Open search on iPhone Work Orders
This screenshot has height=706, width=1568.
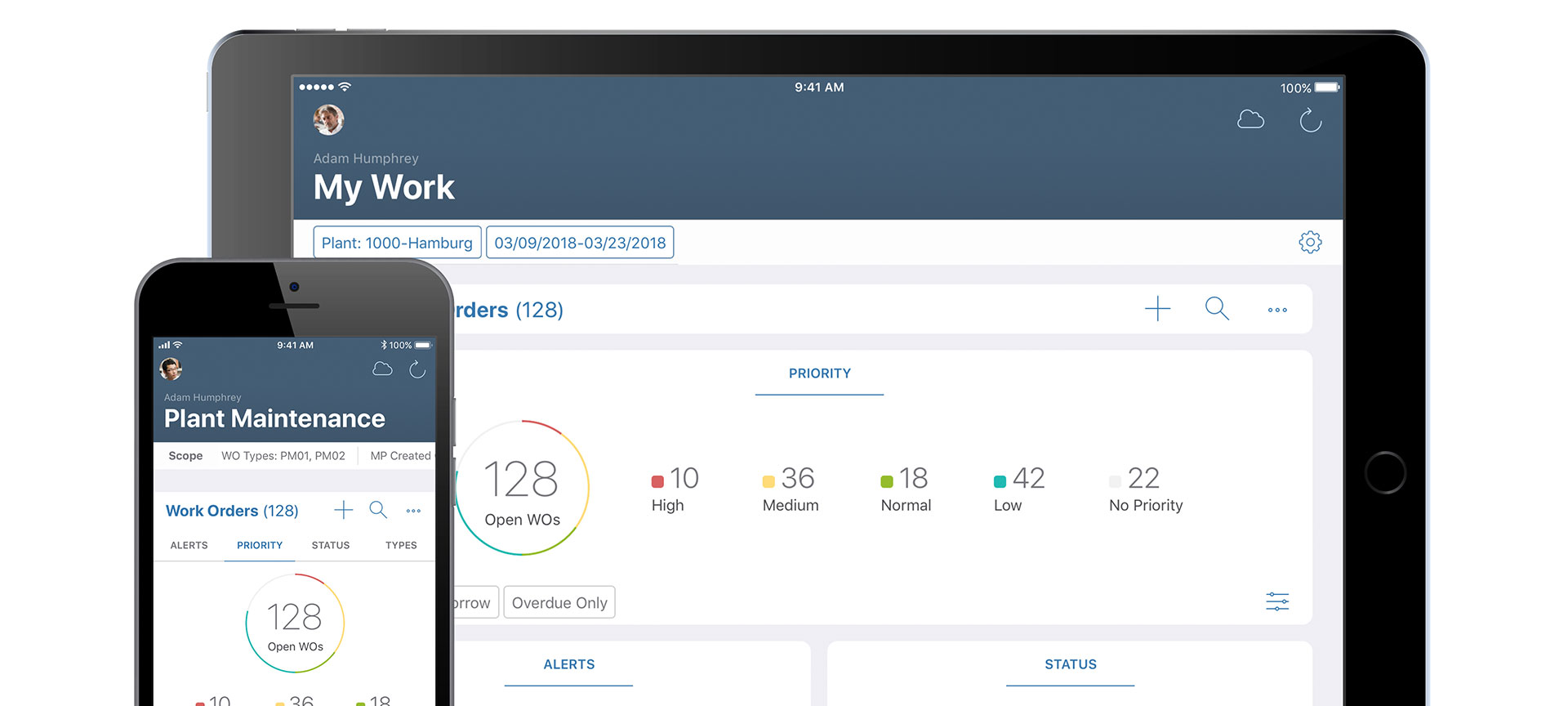pos(378,510)
